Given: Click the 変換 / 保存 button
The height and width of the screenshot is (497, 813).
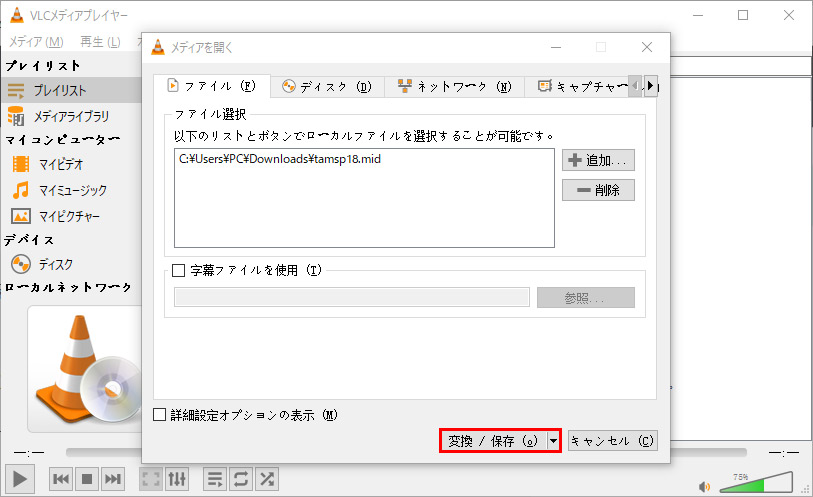Looking at the screenshot, I should [494, 441].
